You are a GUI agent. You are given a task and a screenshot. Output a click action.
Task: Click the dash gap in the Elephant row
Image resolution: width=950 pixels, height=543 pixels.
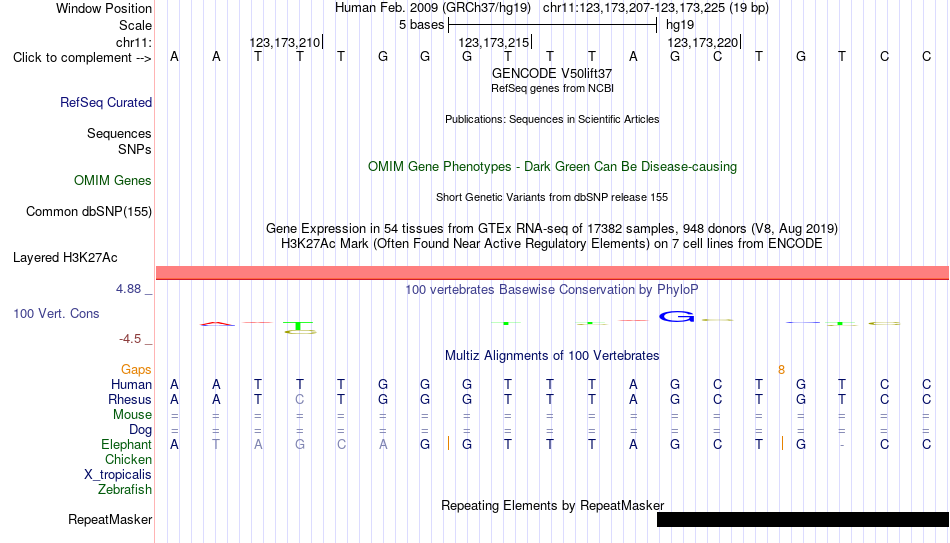click(x=842, y=445)
